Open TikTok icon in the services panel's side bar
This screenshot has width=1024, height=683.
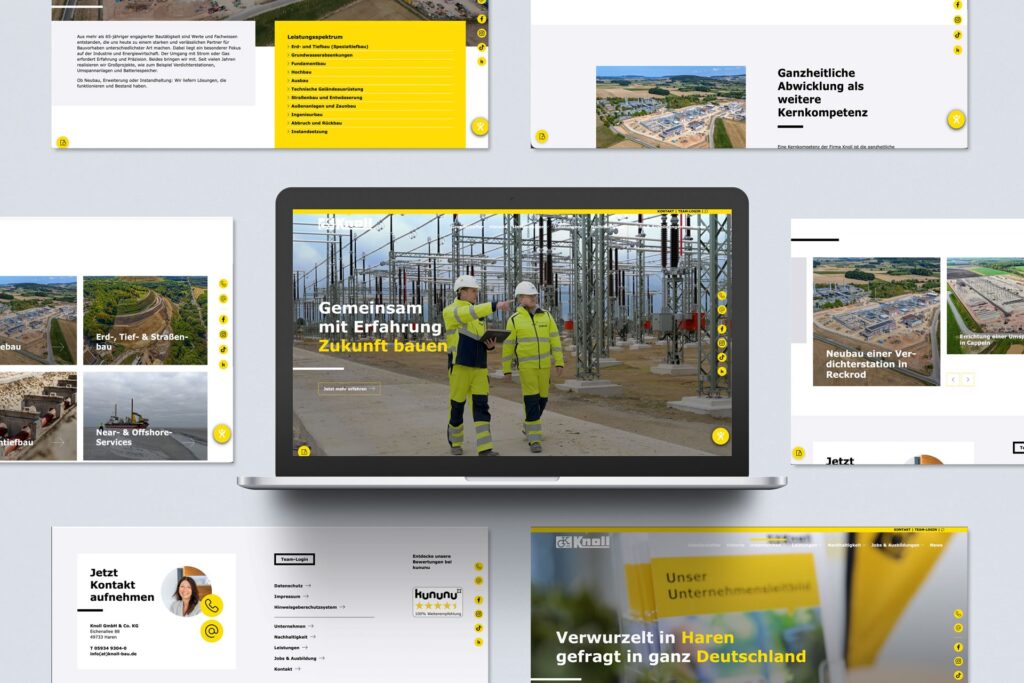[x=223, y=349]
